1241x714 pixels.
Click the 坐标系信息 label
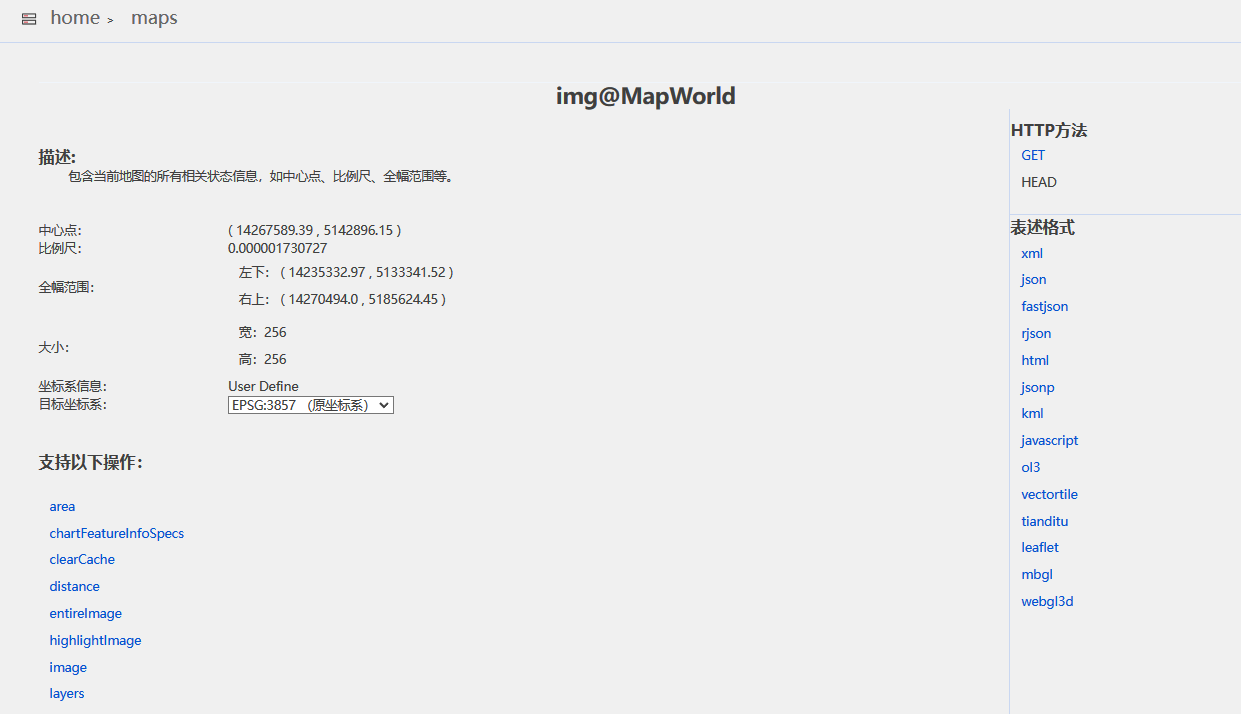(x=73, y=386)
